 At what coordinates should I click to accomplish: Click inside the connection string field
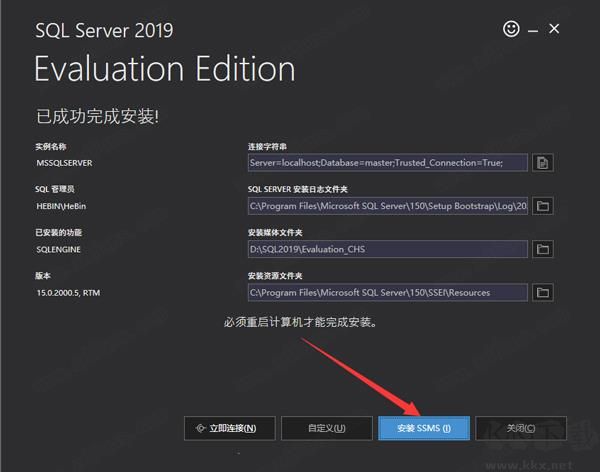tap(387, 162)
